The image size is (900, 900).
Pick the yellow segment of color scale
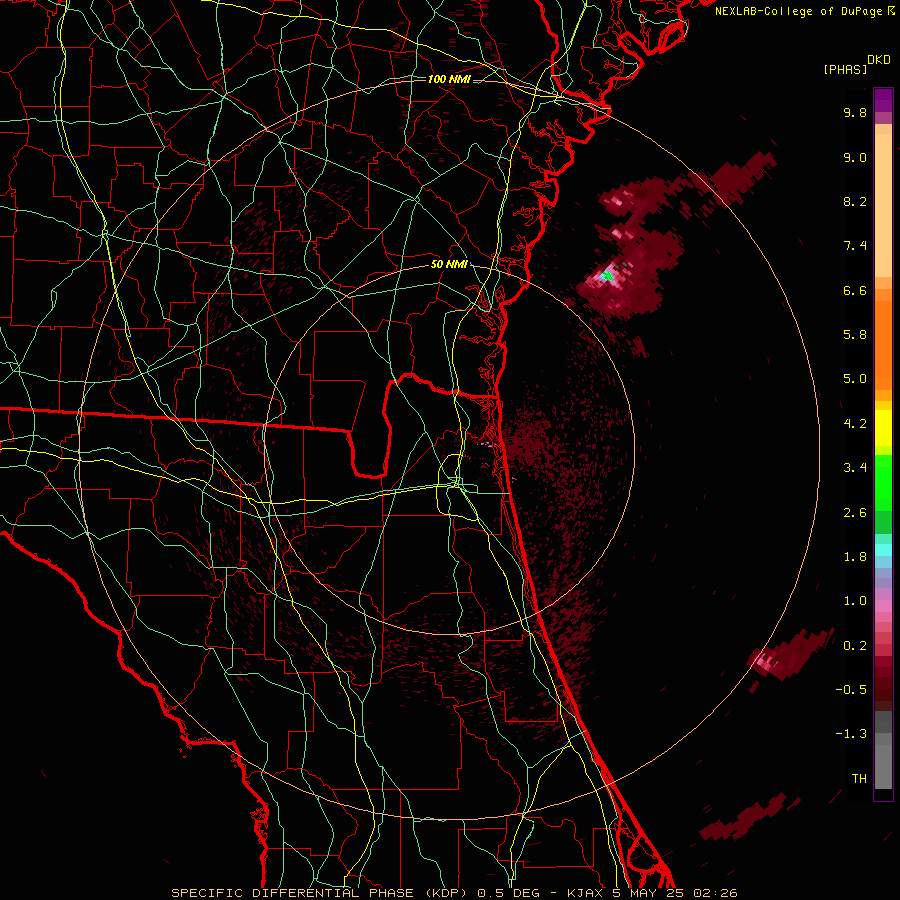[883, 427]
